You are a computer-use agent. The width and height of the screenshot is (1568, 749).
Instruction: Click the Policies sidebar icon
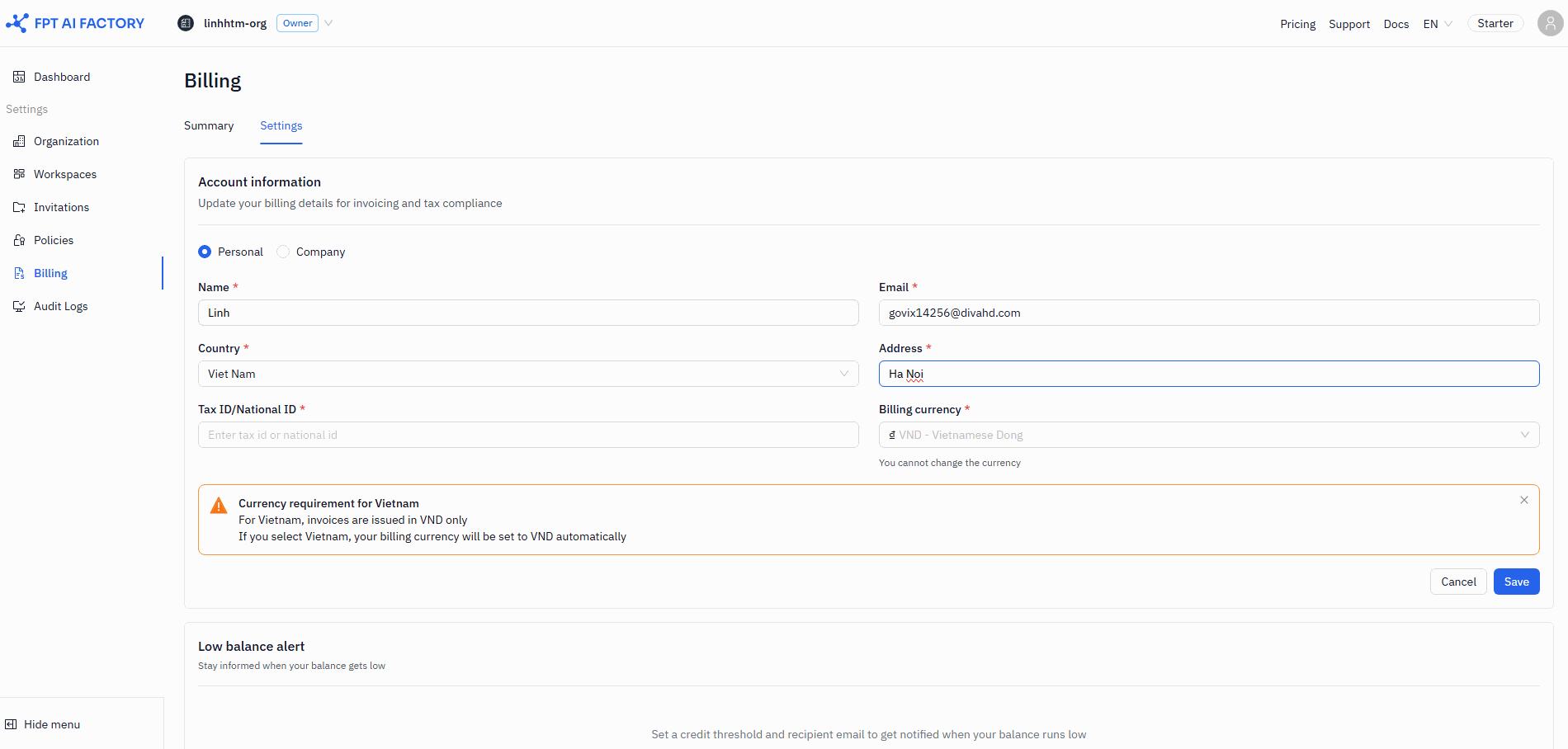coord(19,240)
